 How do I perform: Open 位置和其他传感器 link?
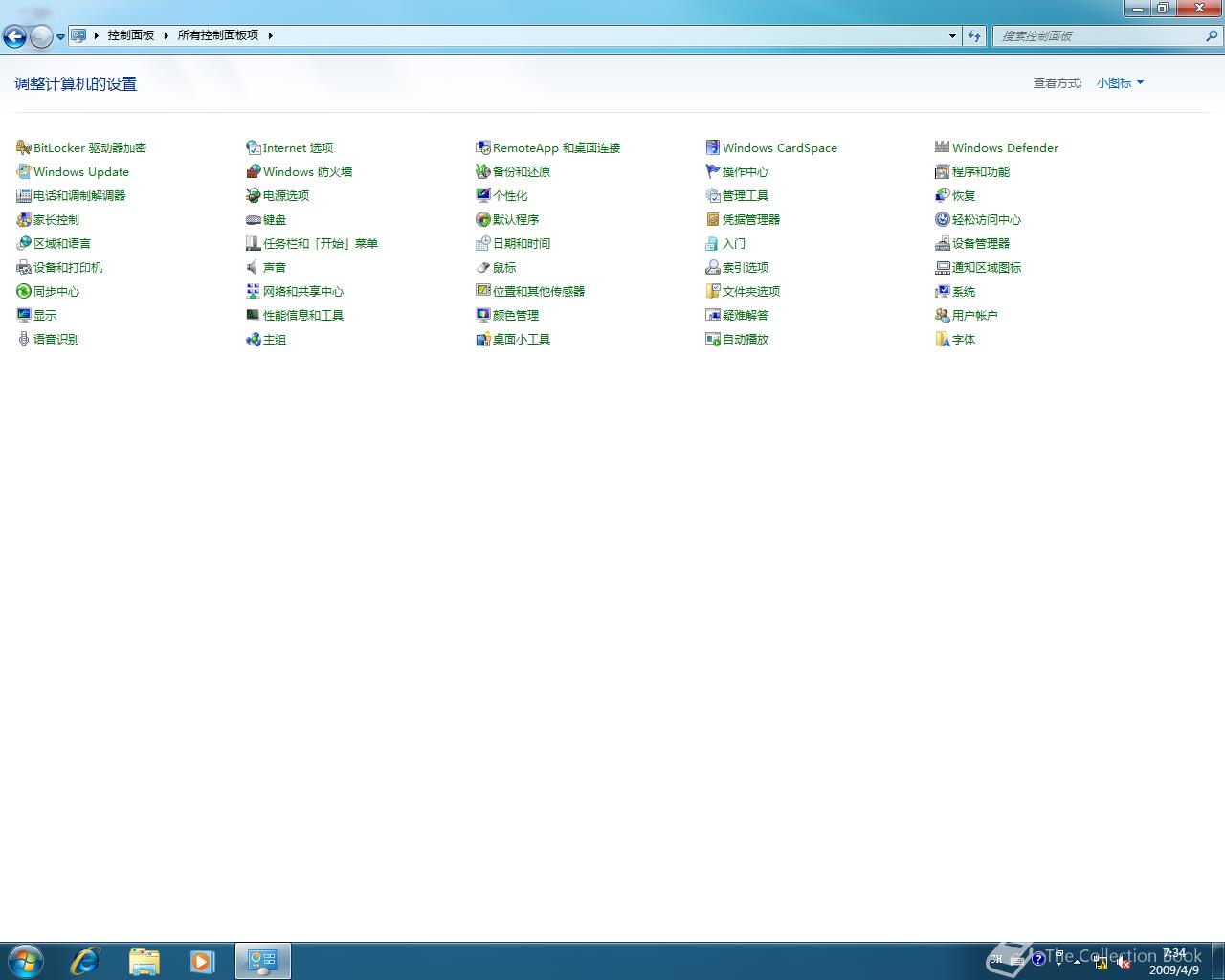pyautogui.click(x=539, y=291)
